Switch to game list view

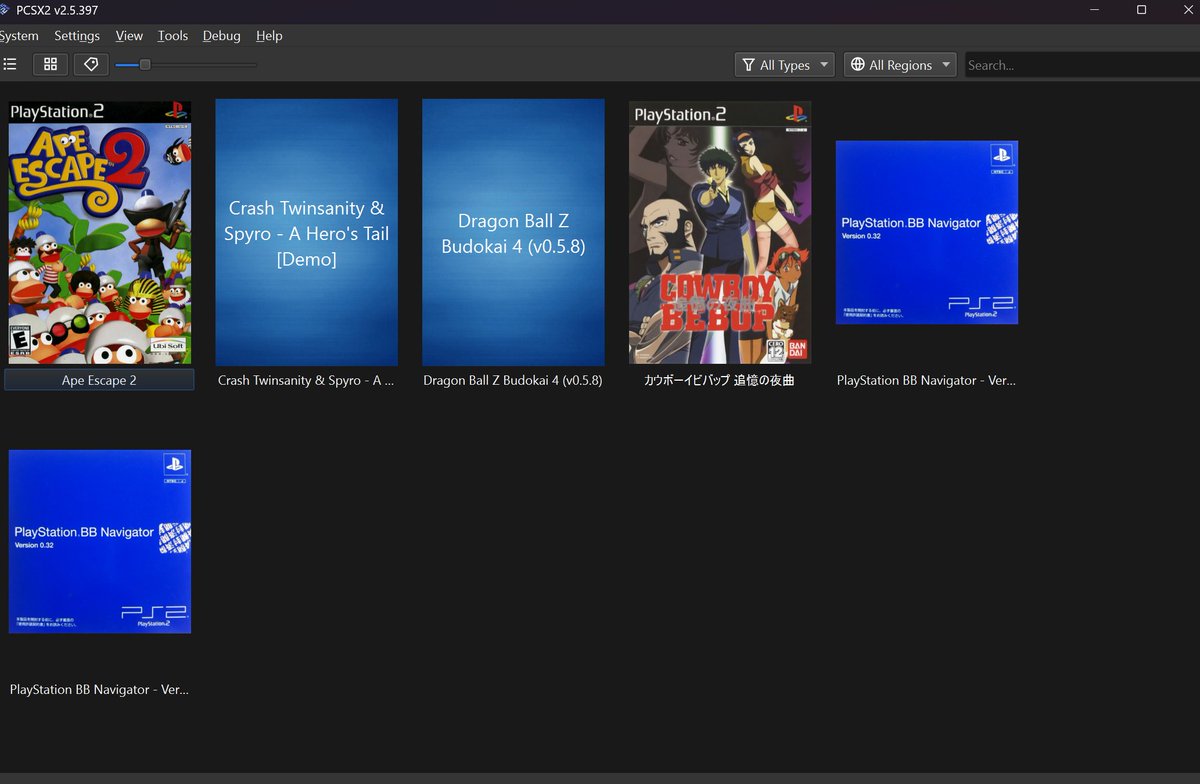point(10,65)
